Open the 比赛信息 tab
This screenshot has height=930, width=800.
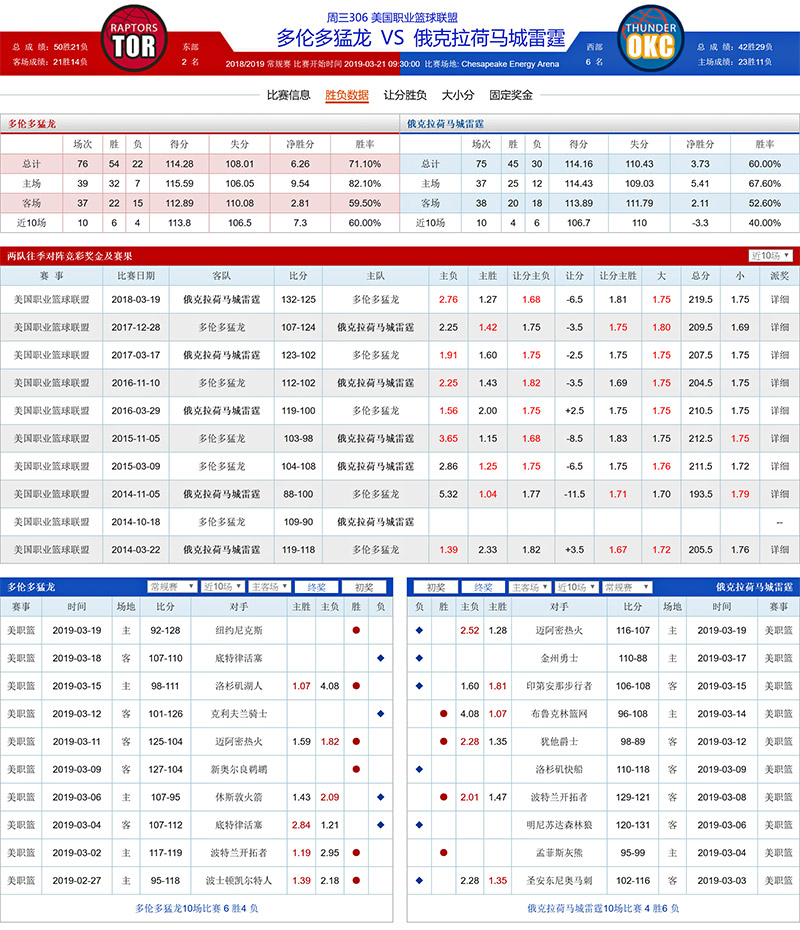288,95
